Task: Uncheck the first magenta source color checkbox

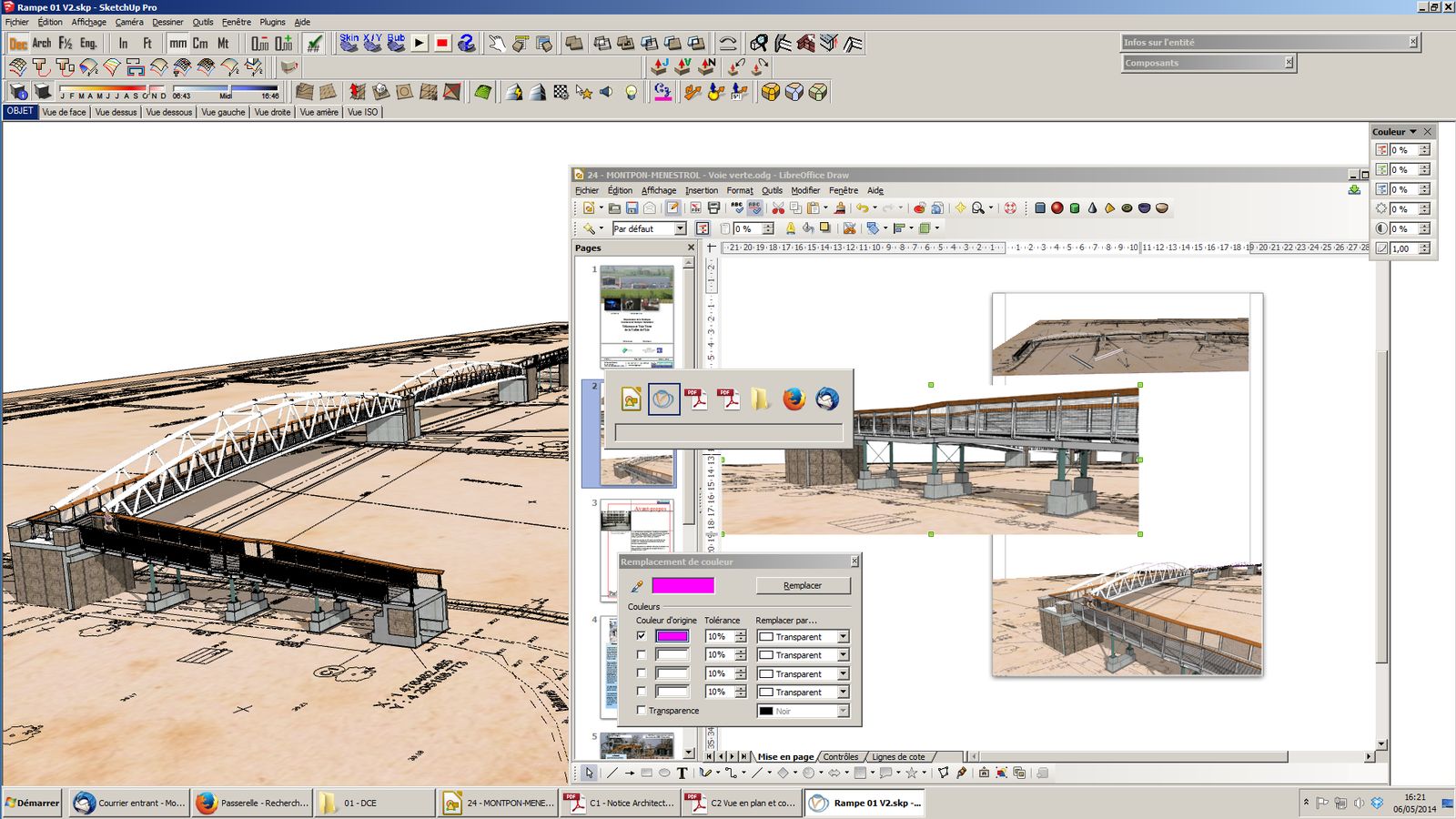Action: 642,636
